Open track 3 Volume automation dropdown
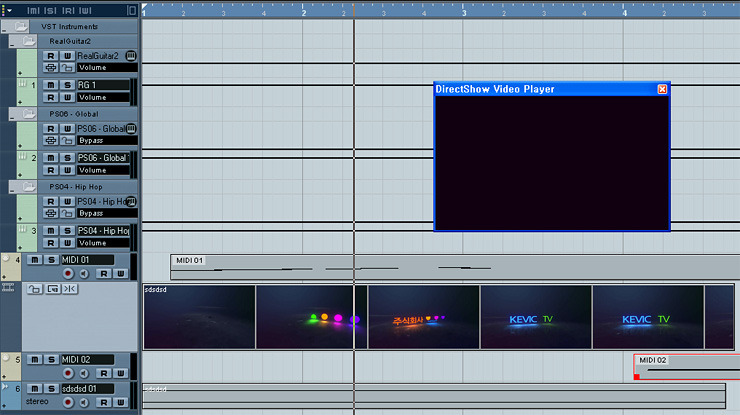The width and height of the screenshot is (740, 415). point(103,243)
